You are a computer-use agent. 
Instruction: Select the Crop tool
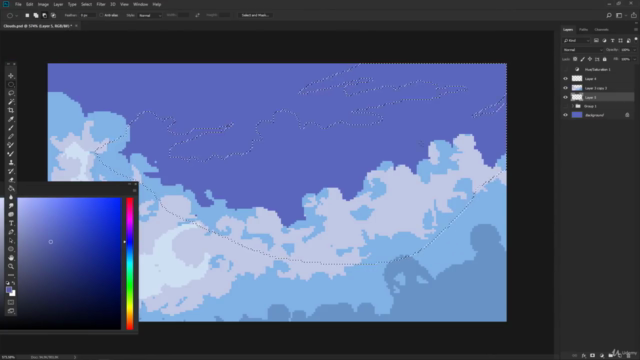coord(11,110)
